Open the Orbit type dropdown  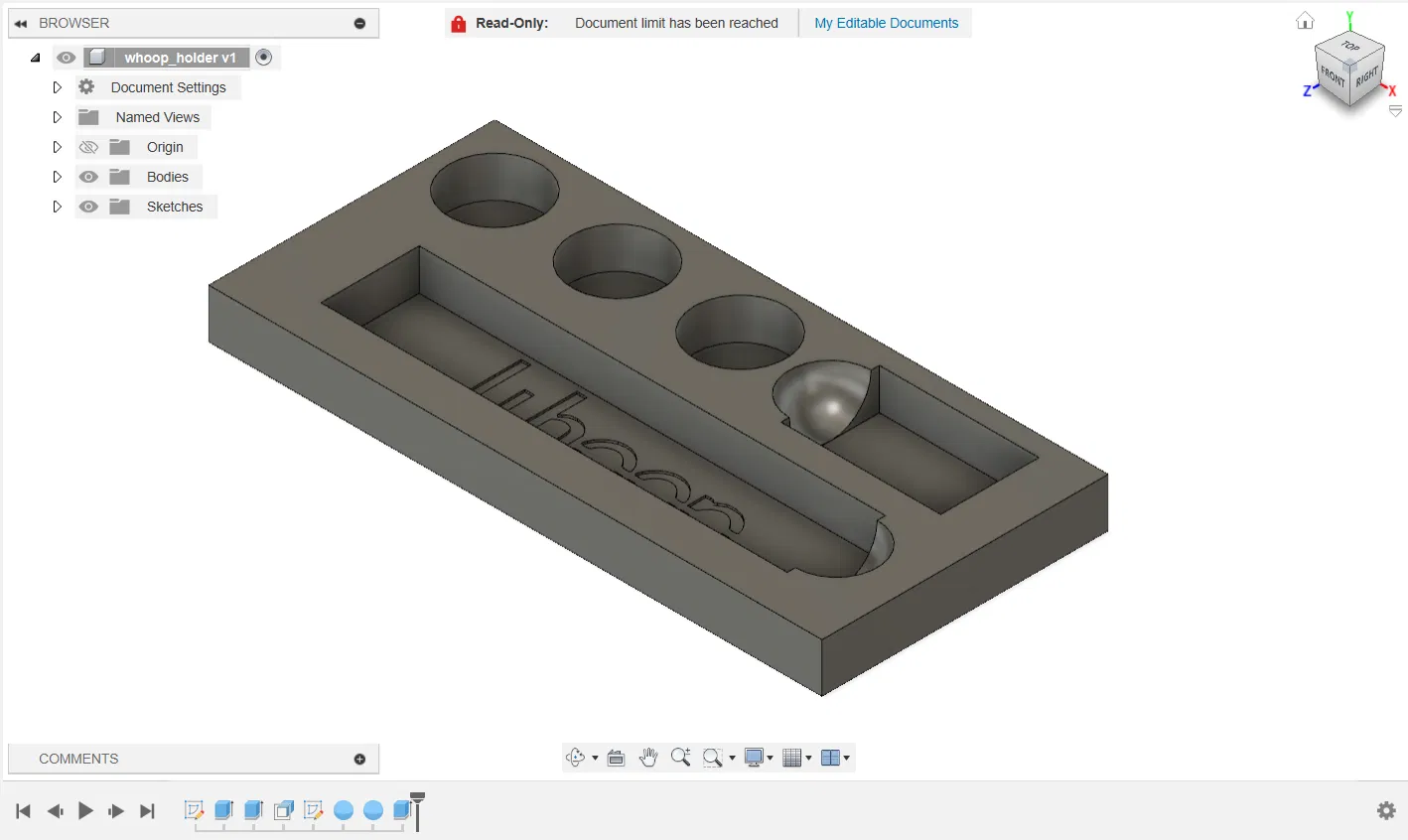[595, 758]
